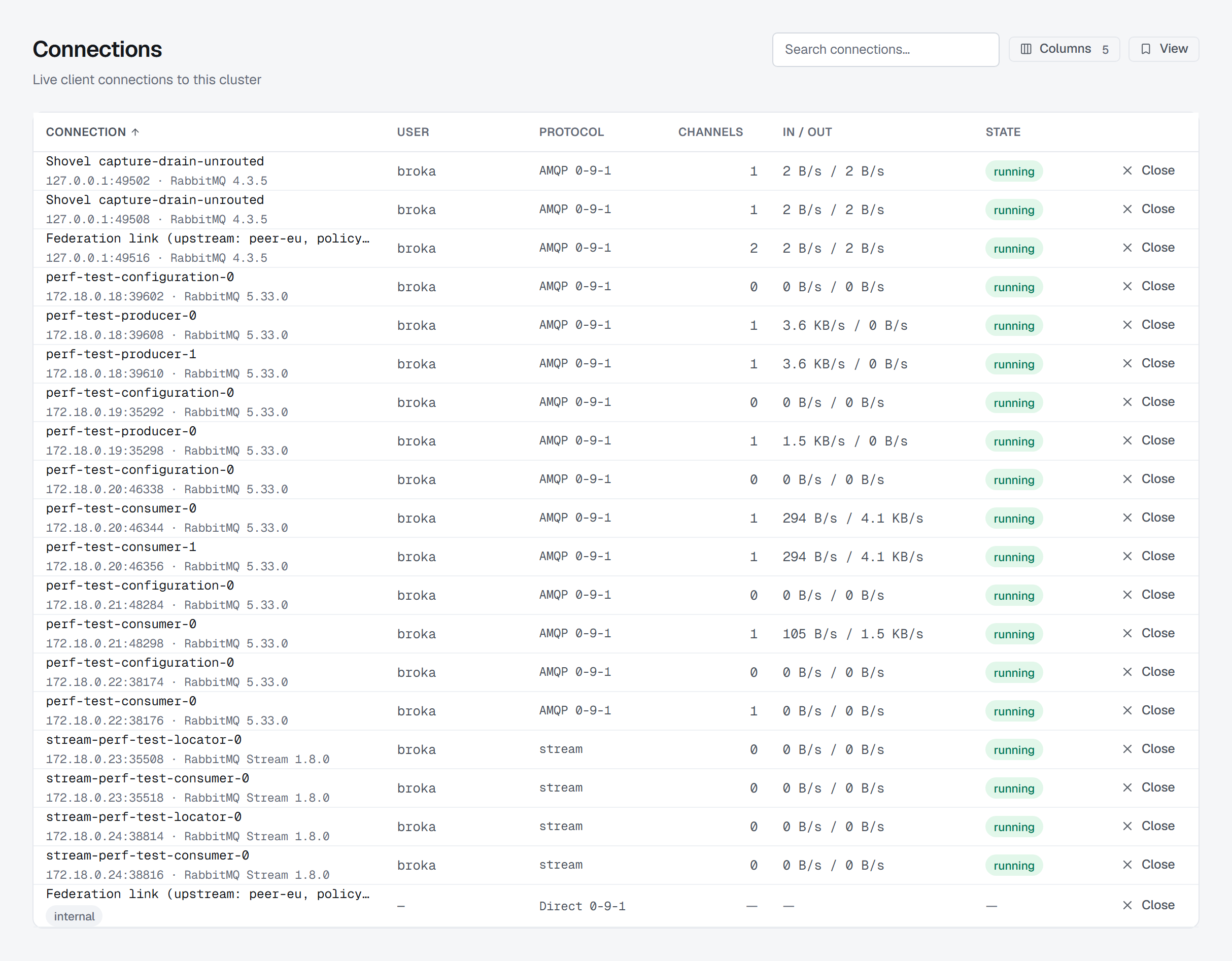Close connection 172.18.0.18:39602
This screenshot has width=1232, height=961.
click(1148, 287)
